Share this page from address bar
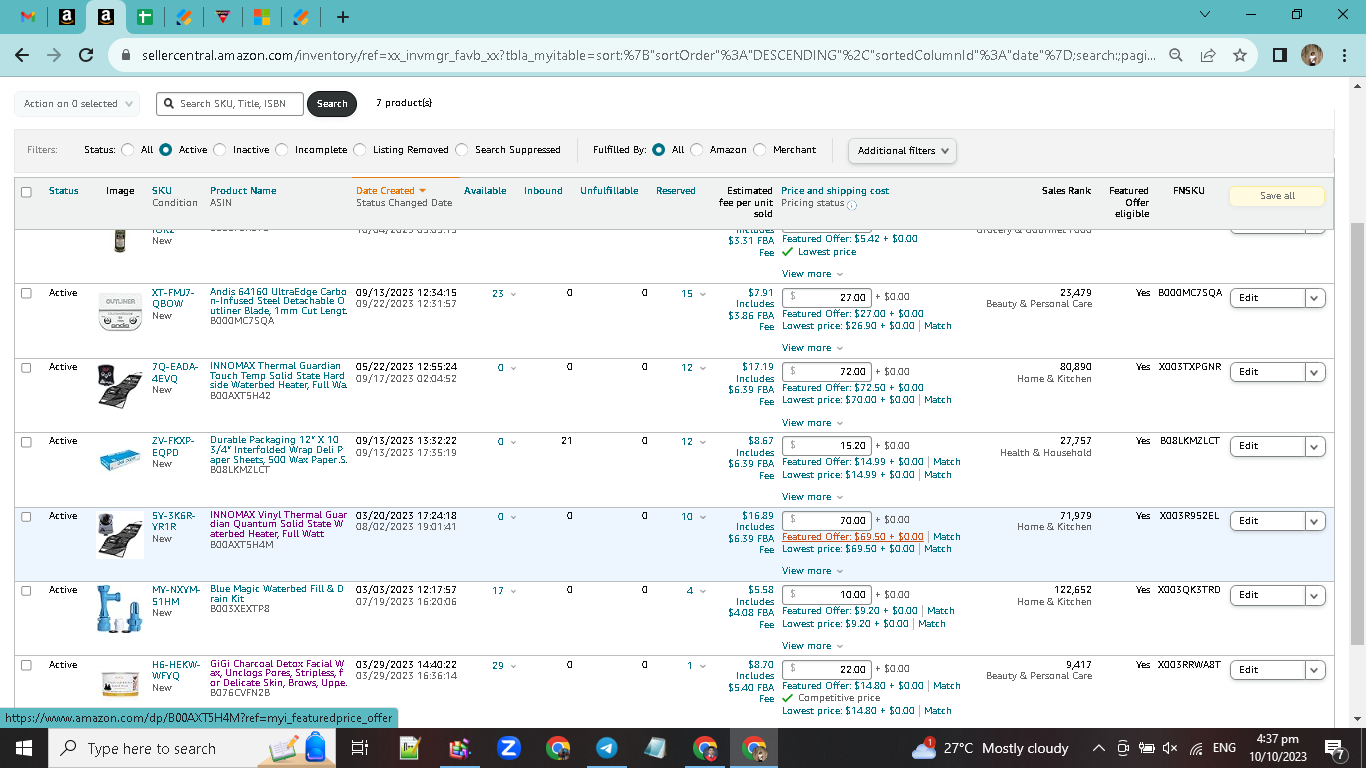 pos(1208,55)
